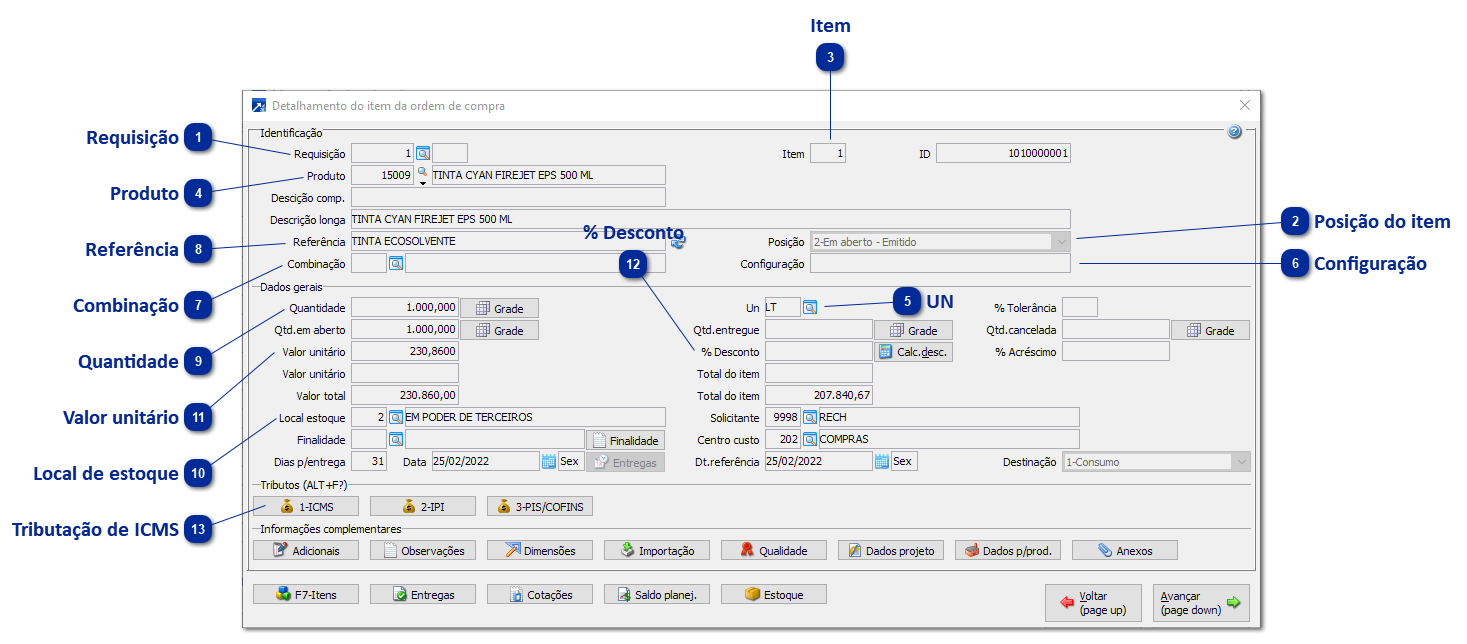Click the Produto magnifier search icon

(422, 172)
